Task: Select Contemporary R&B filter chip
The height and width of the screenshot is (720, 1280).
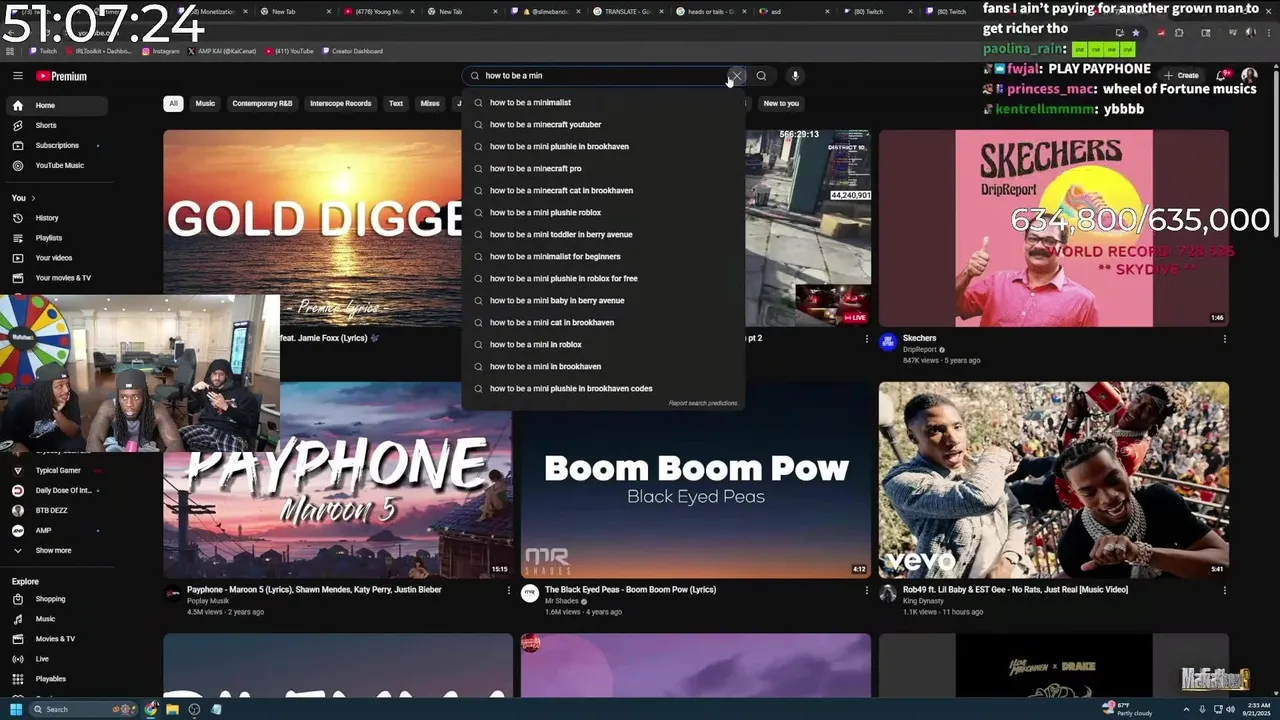Action: coord(262,103)
